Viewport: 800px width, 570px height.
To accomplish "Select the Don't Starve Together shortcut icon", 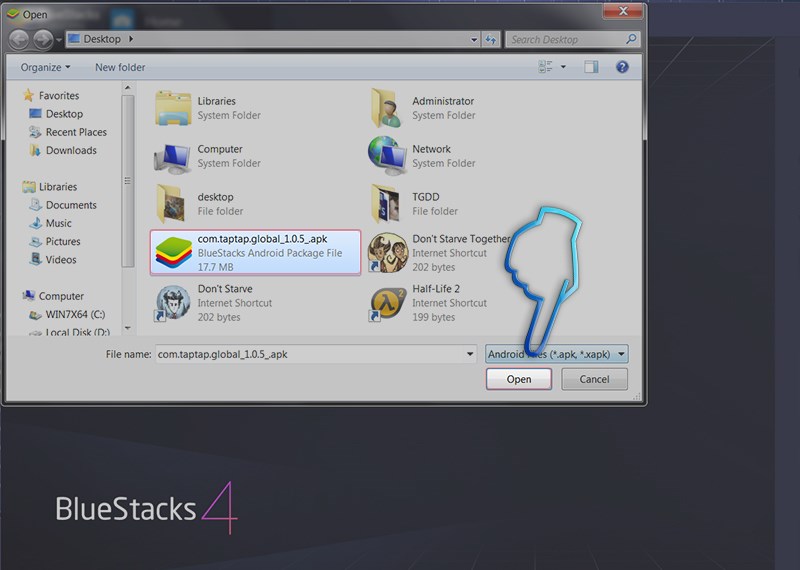I will point(387,252).
